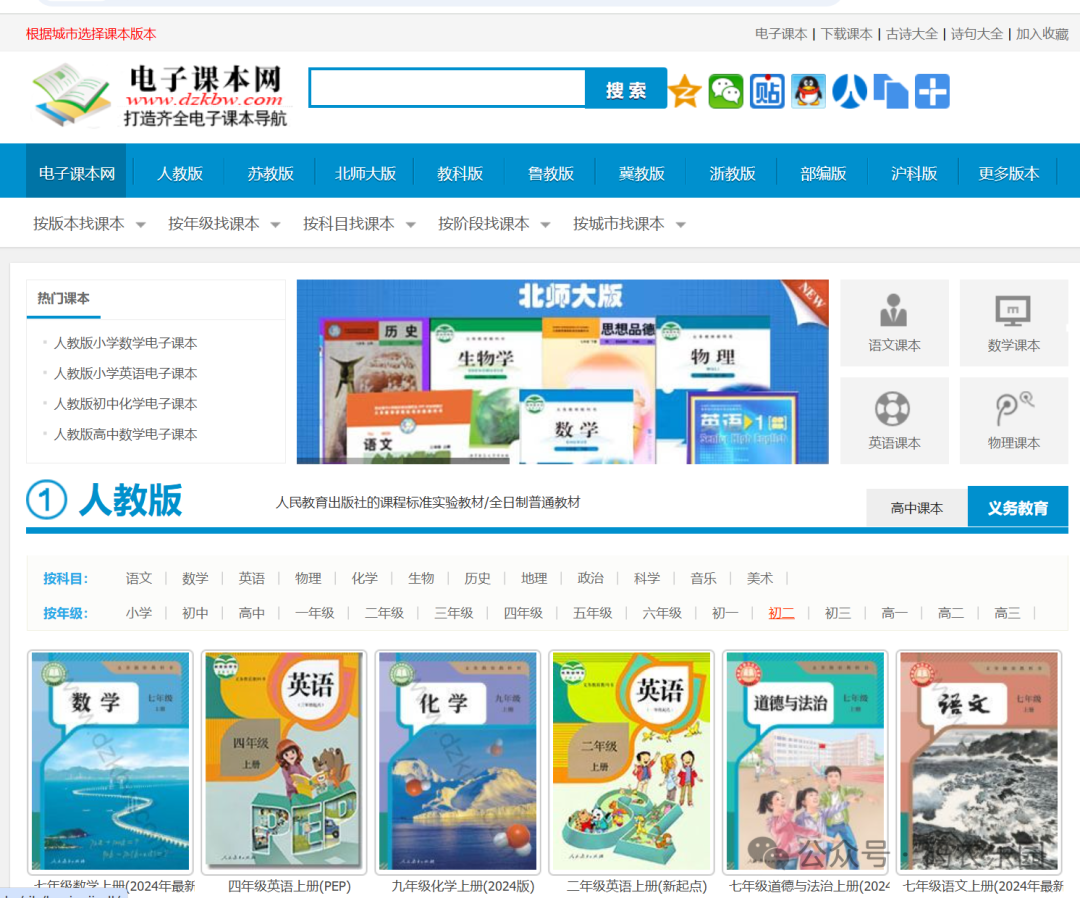The height and width of the screenshot is (898, 1080).
Task: Click the Renren share icon
Action: [x=850, y=91]
